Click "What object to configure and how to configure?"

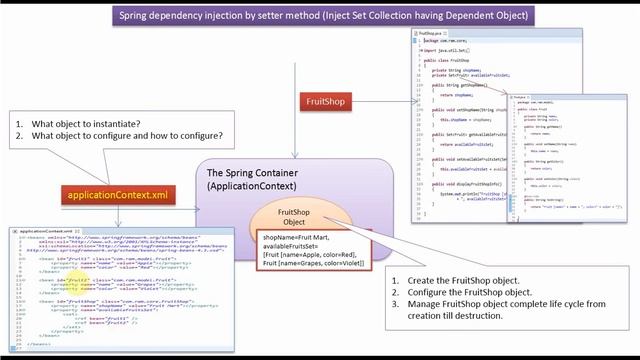pyautogui.click(x=127, y=136)
